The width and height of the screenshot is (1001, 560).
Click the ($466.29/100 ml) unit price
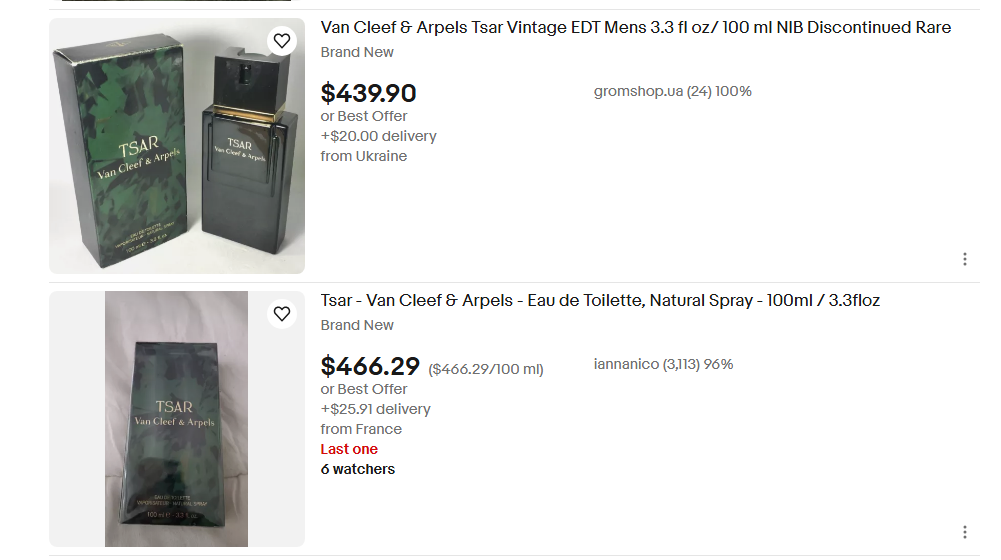tap(486, 369)
